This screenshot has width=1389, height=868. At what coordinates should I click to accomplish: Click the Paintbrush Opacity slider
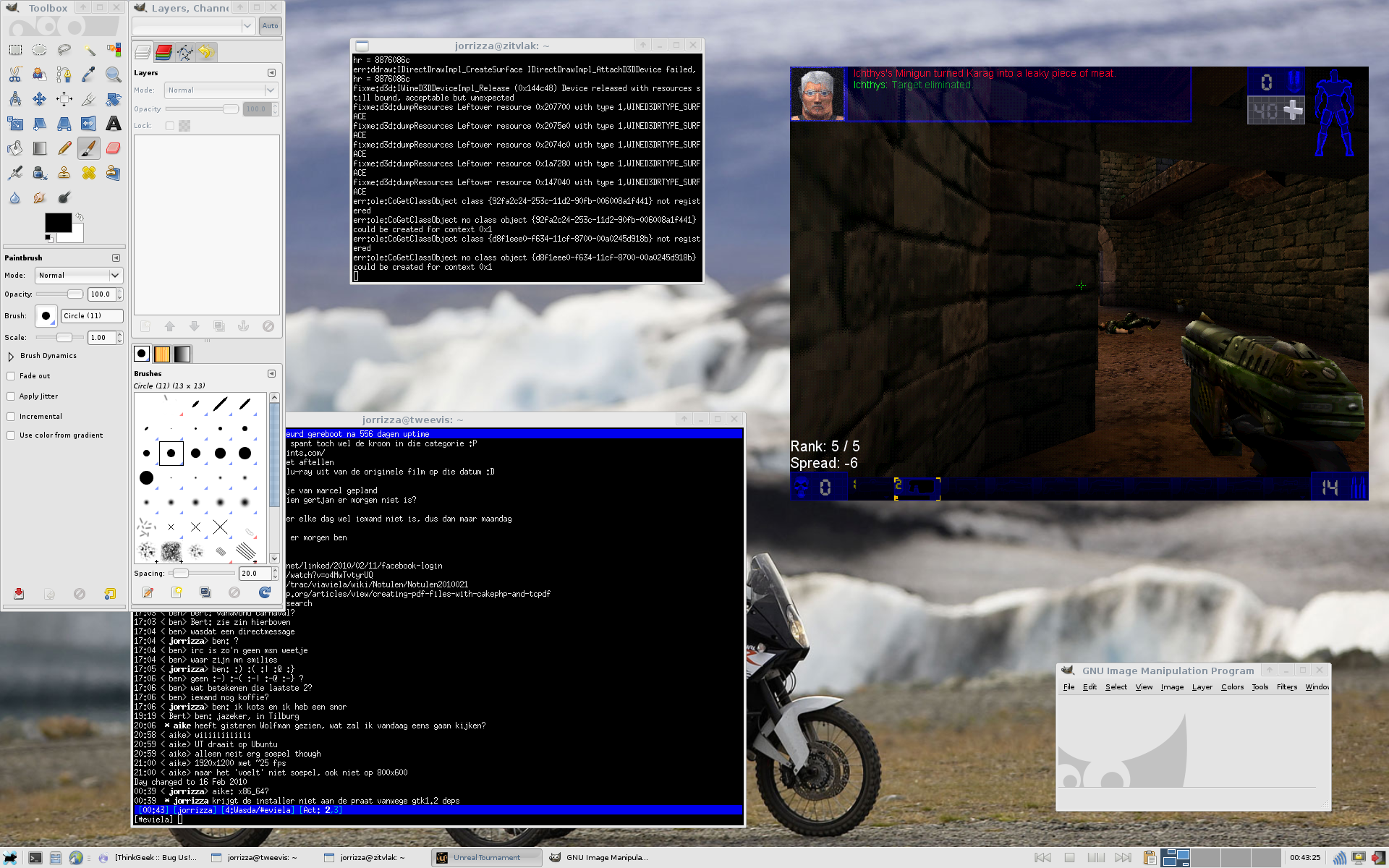coord(59,294)
